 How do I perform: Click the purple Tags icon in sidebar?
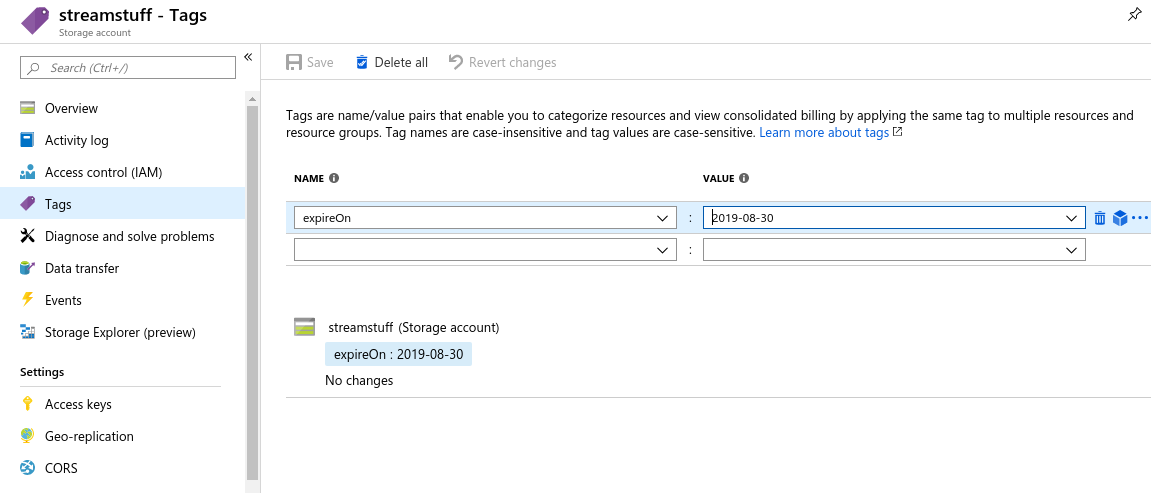point(28,204)
